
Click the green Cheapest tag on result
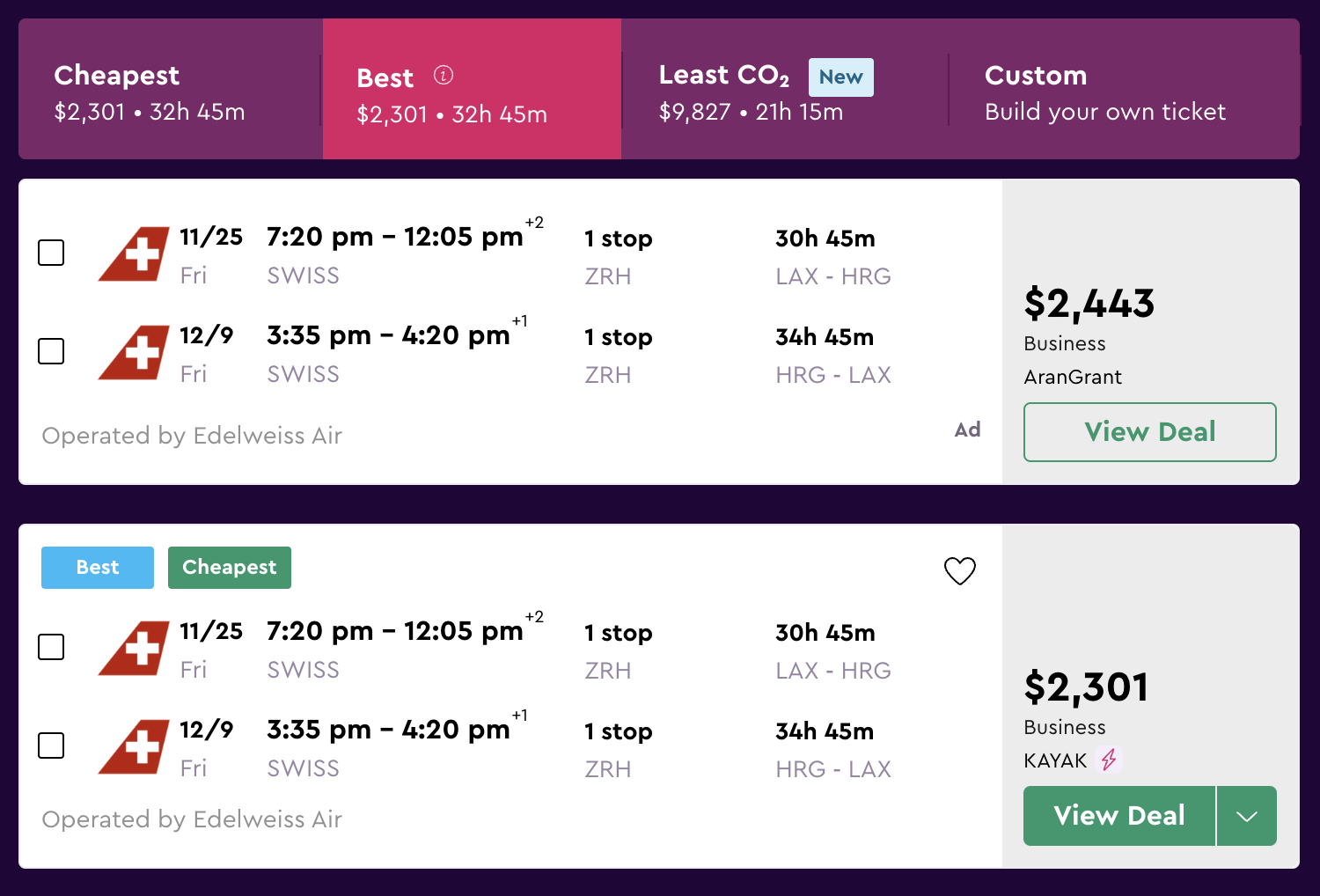tap(229, 568)
